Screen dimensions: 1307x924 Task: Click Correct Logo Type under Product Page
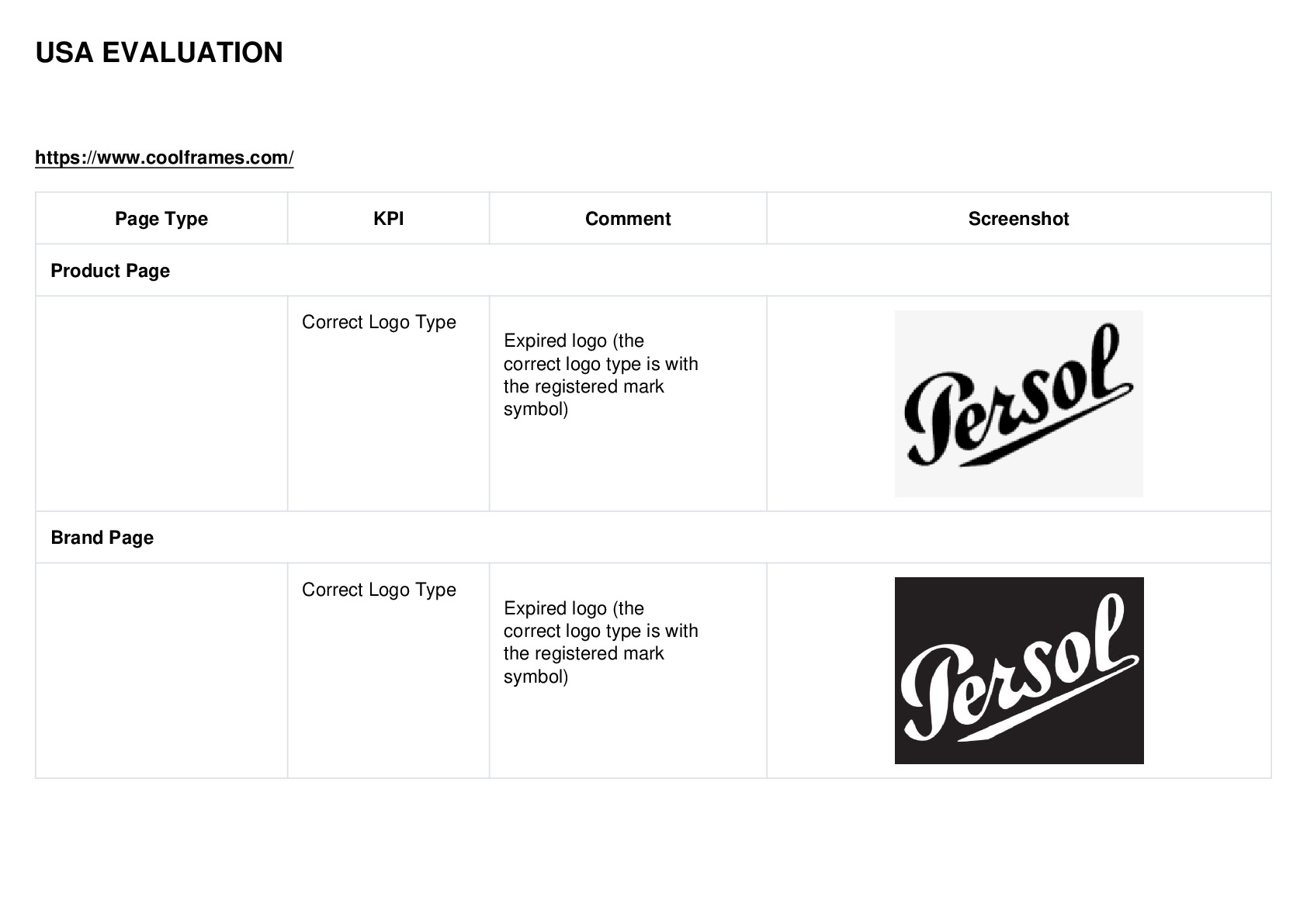379,322
